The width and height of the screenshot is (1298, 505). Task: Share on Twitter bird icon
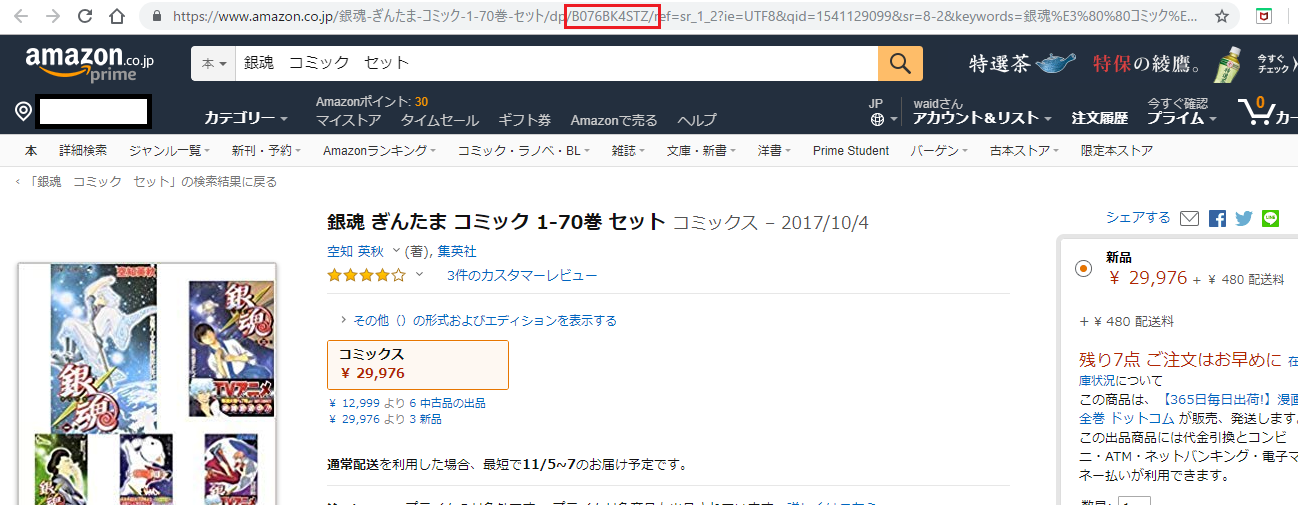point(1243,218)
